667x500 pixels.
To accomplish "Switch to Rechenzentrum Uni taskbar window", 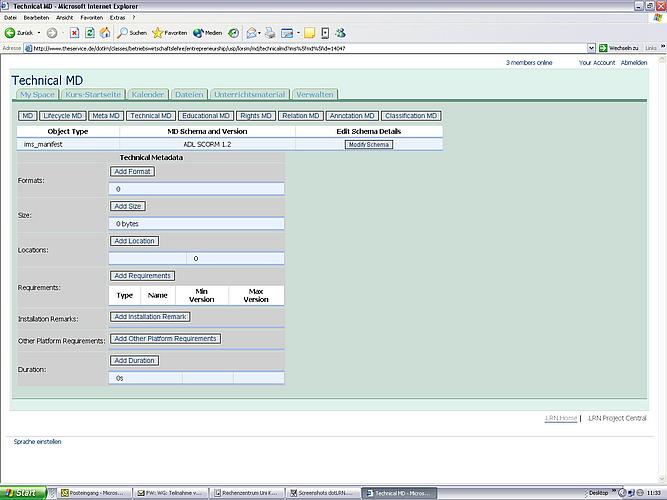I will coord(248,493).
